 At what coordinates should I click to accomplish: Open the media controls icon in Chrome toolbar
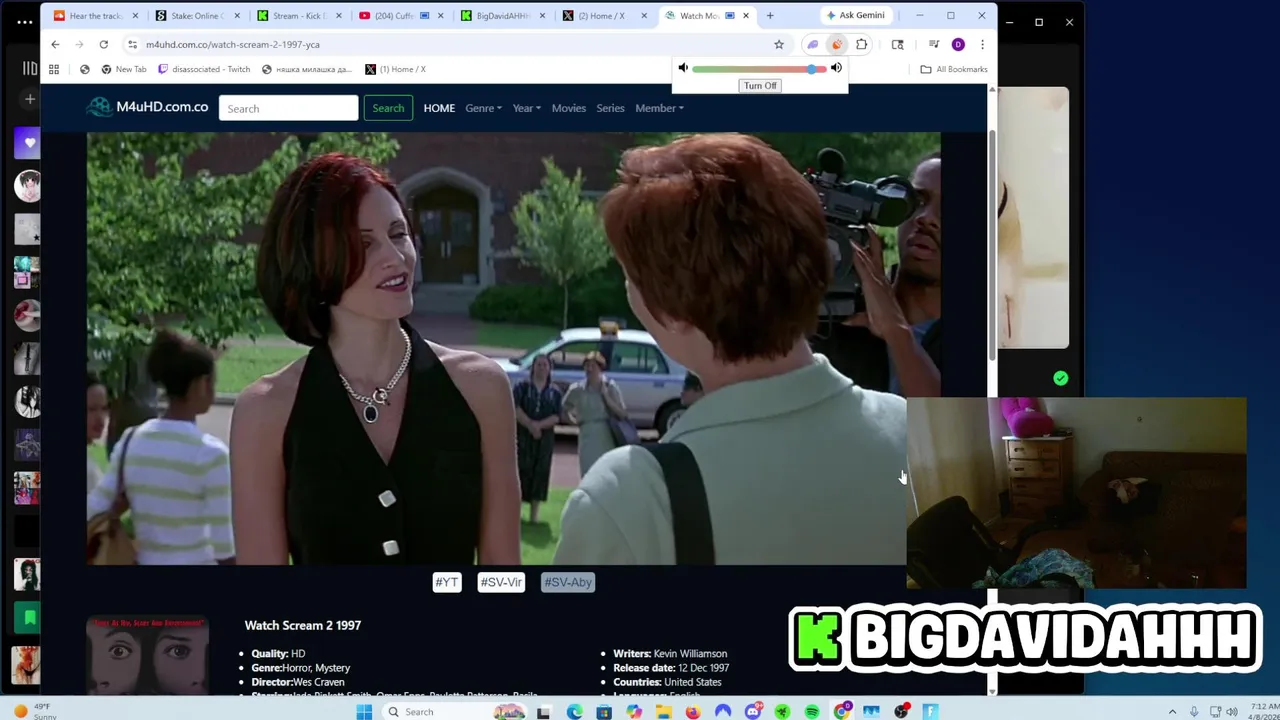[934, 44]
